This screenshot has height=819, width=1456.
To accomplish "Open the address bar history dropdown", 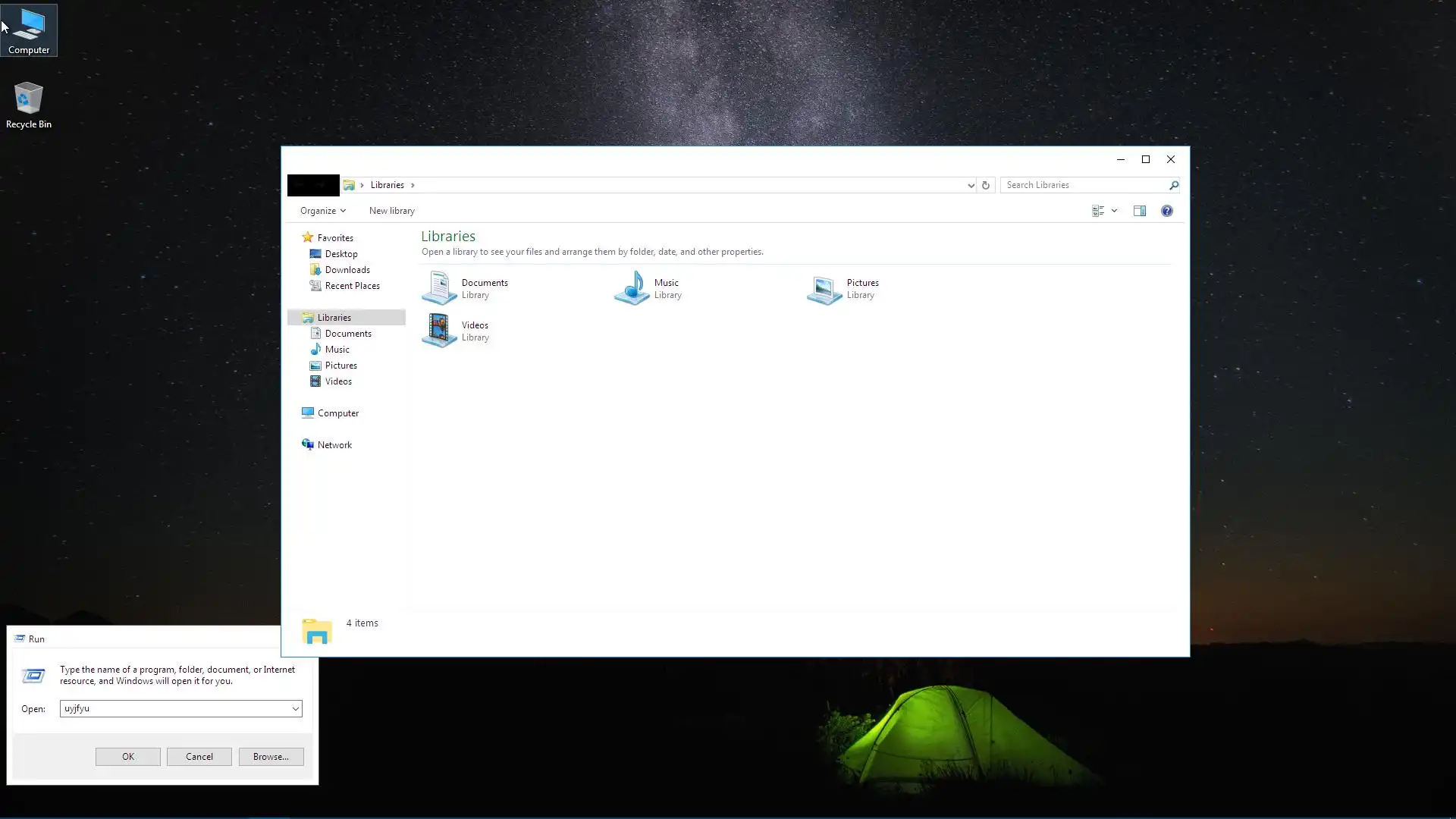I will 971,185.
